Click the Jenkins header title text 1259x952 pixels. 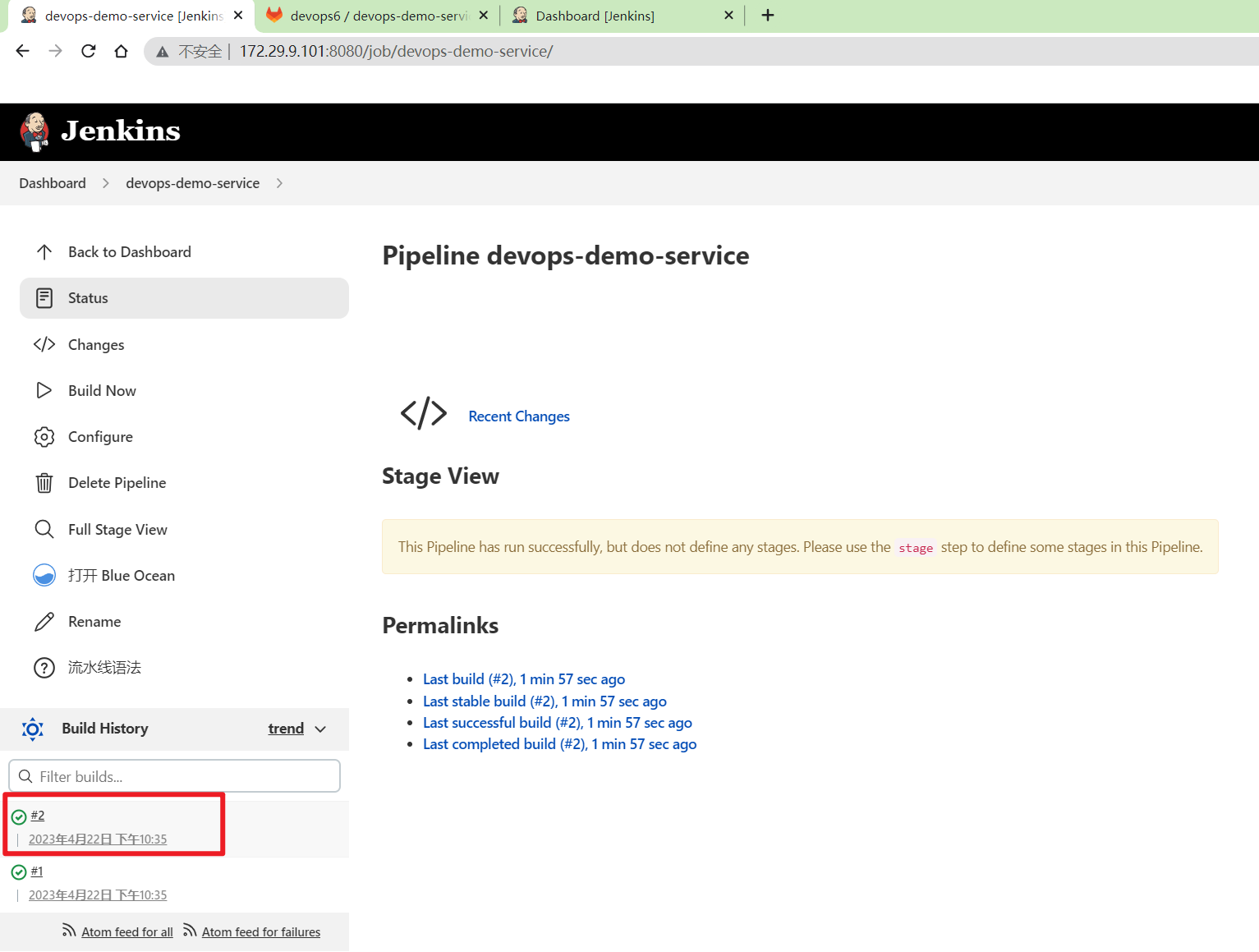pos(121,131)
